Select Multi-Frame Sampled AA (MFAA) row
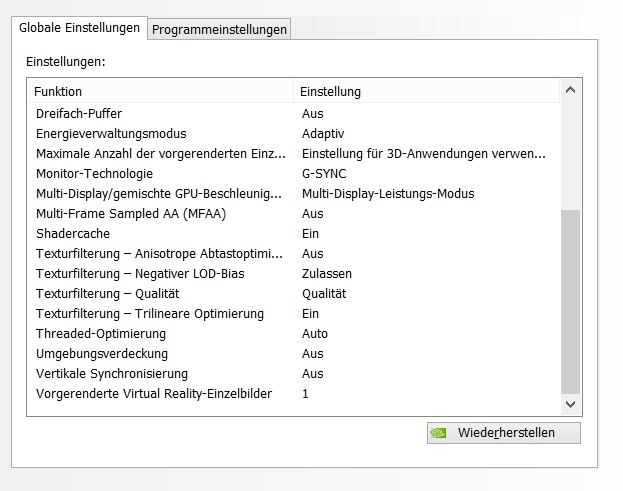The width and height of the screenshot is (623, 491). 294,214
